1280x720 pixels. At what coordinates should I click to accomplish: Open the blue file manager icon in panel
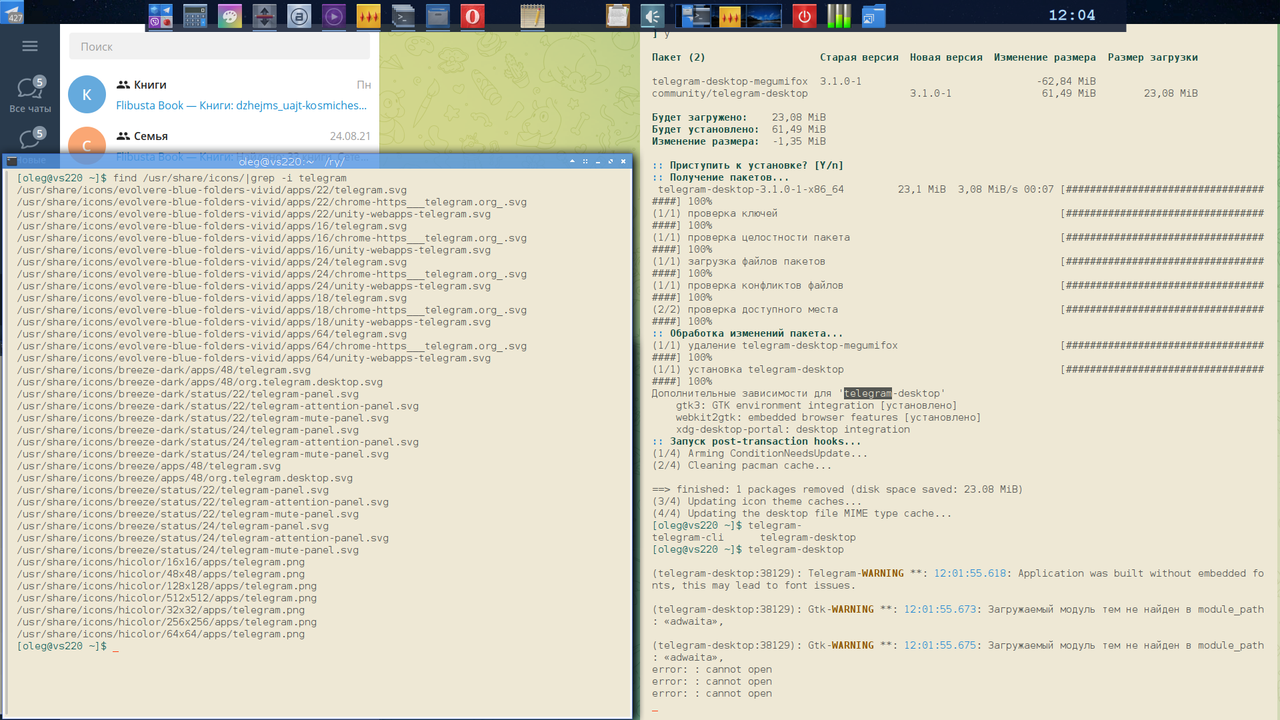coord(437,16)
